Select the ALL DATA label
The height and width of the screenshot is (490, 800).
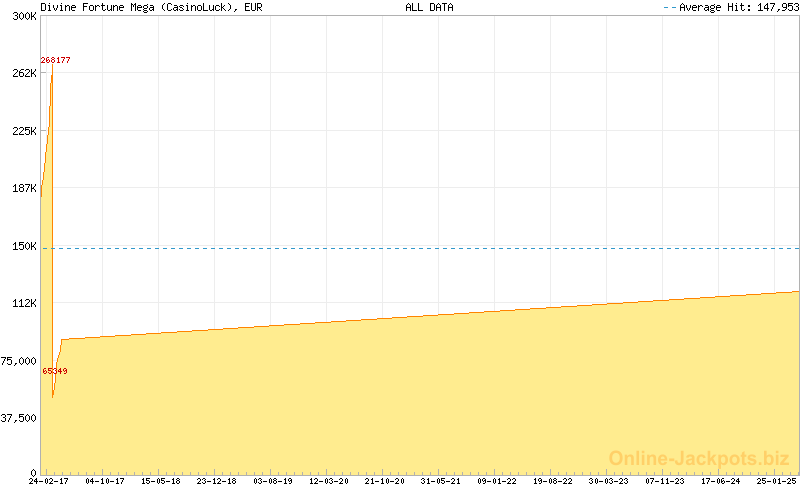tap(429, 7)
